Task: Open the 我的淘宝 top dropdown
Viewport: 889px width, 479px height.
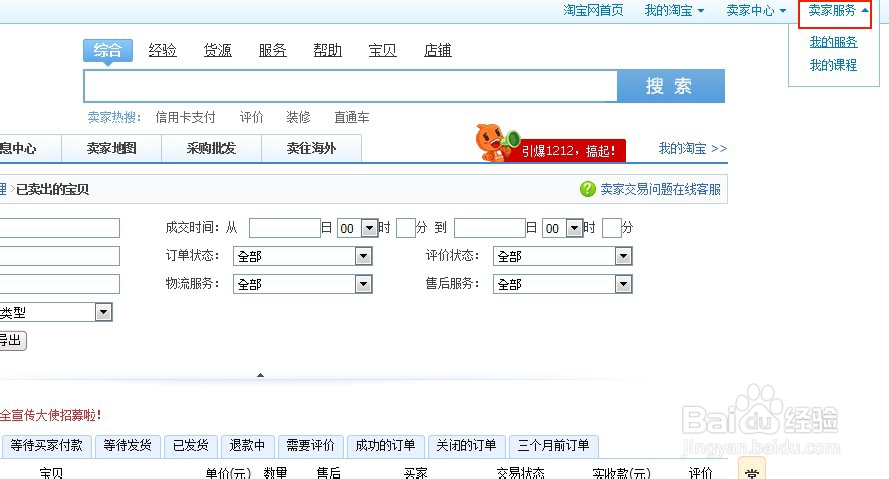Action: [675, 11]
